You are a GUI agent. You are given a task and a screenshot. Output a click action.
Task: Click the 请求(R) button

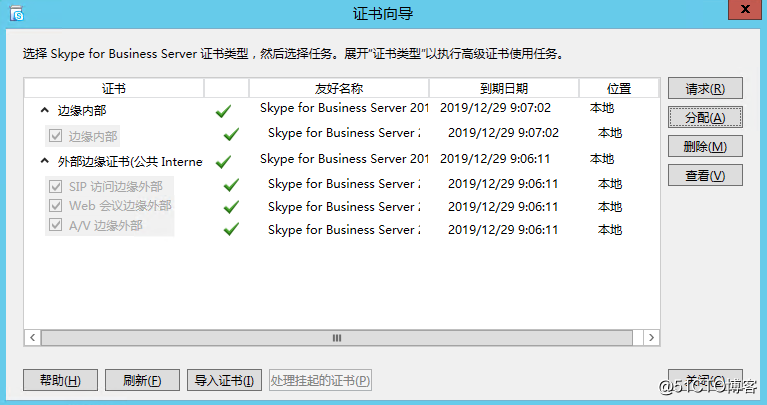(705, 89)
